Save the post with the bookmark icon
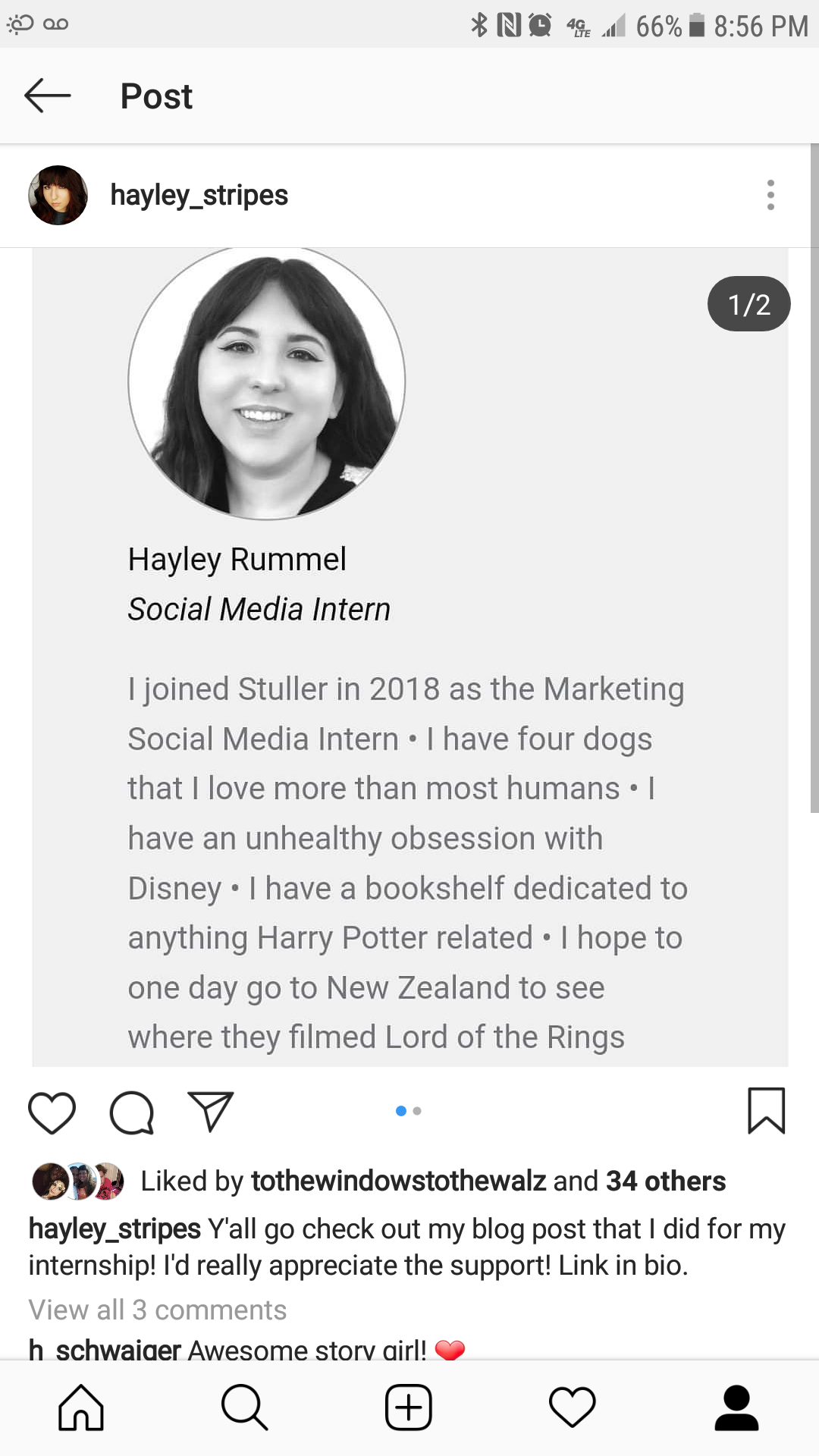This screenshot has height=1456, width=819. [x=766, y=1111]
